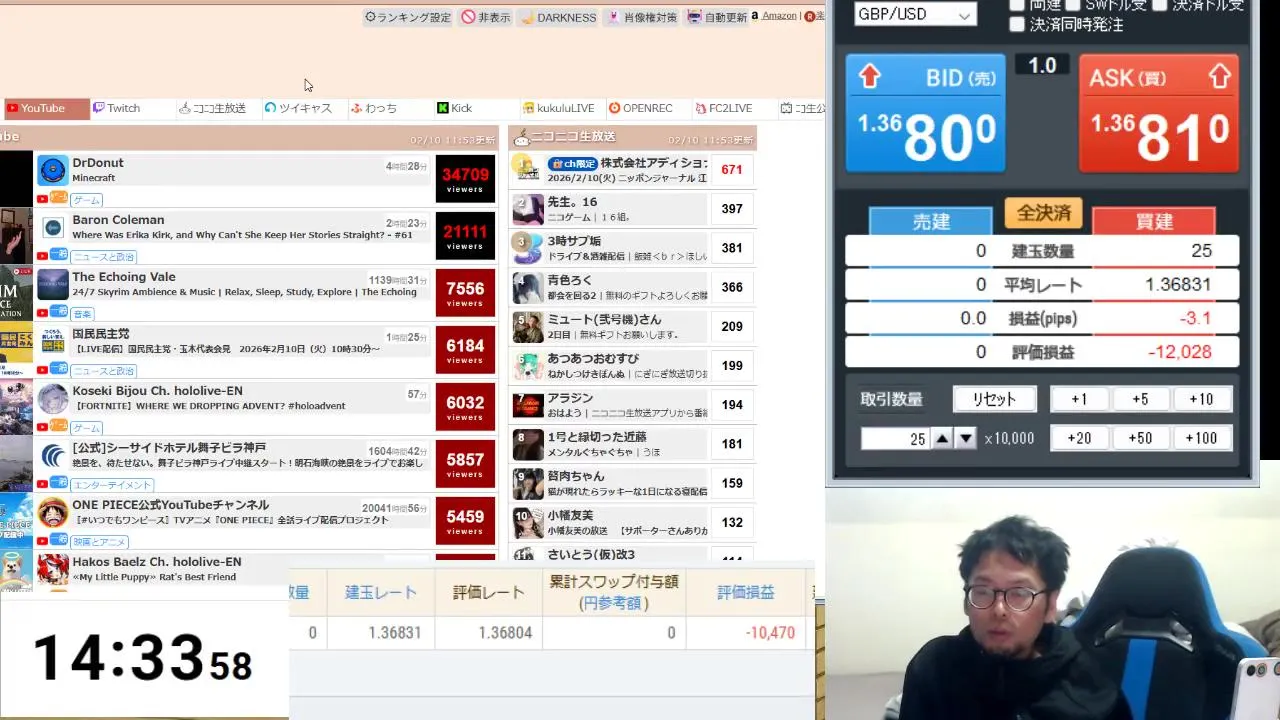Open ミュート(弐号機)さん avatar
Image resolution: width=1280 pixels, height=720 pixels.
527,326
